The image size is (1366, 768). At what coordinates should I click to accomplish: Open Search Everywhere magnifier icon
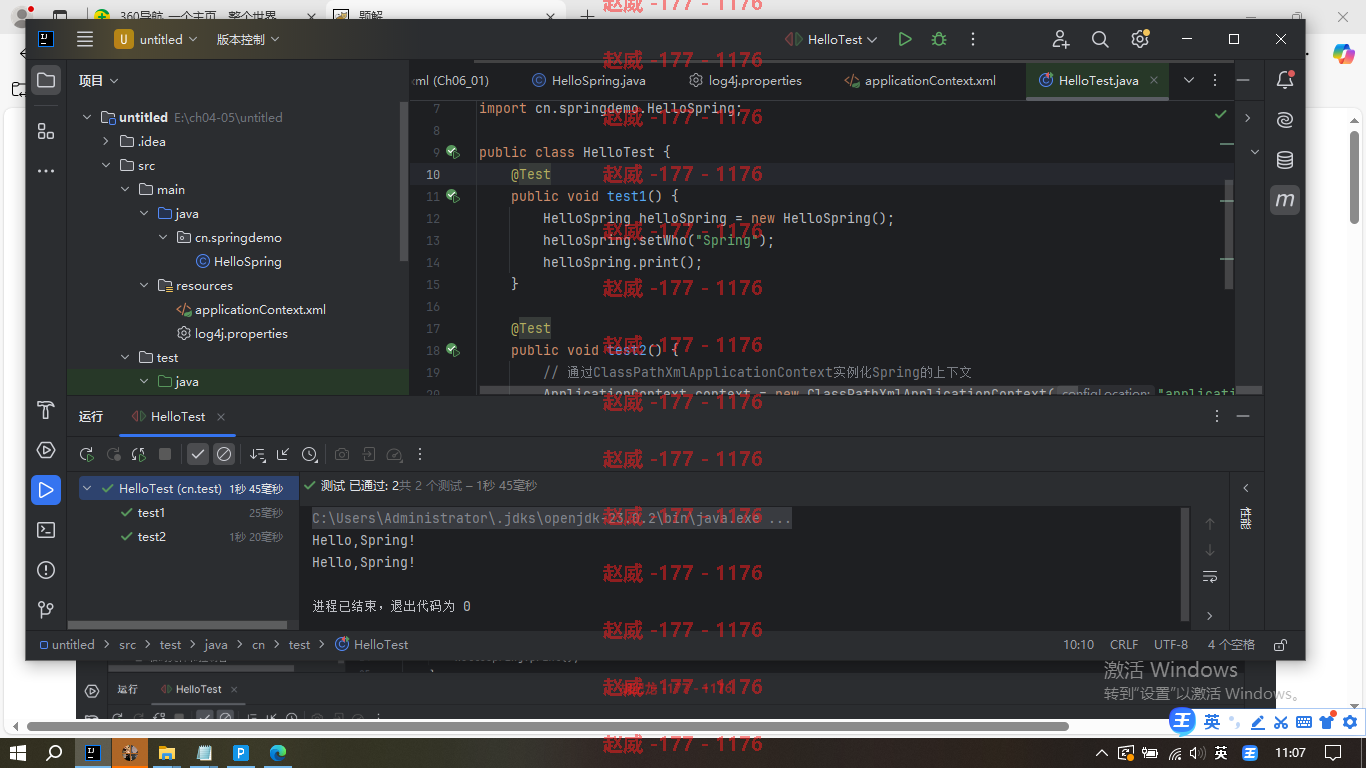1100,39
